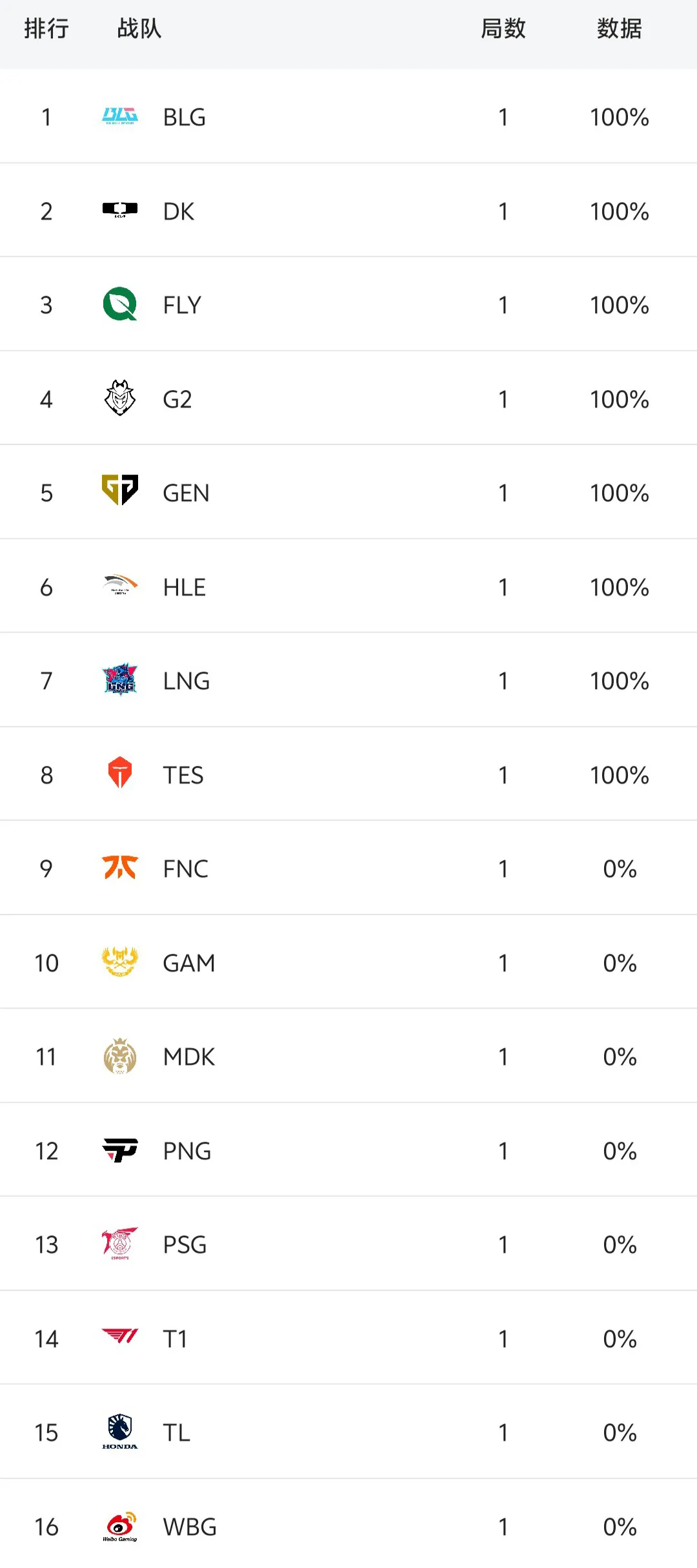Tap the green FLY team logo
The width and height of the screenshot is (697, 1568).
coord(120,304)
